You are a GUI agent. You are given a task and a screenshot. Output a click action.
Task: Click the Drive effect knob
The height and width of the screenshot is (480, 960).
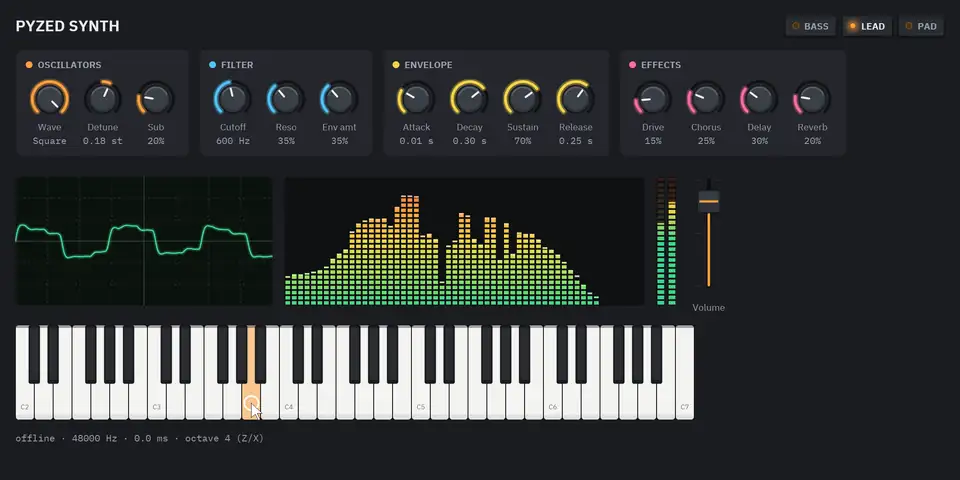(x=653, y=98)
